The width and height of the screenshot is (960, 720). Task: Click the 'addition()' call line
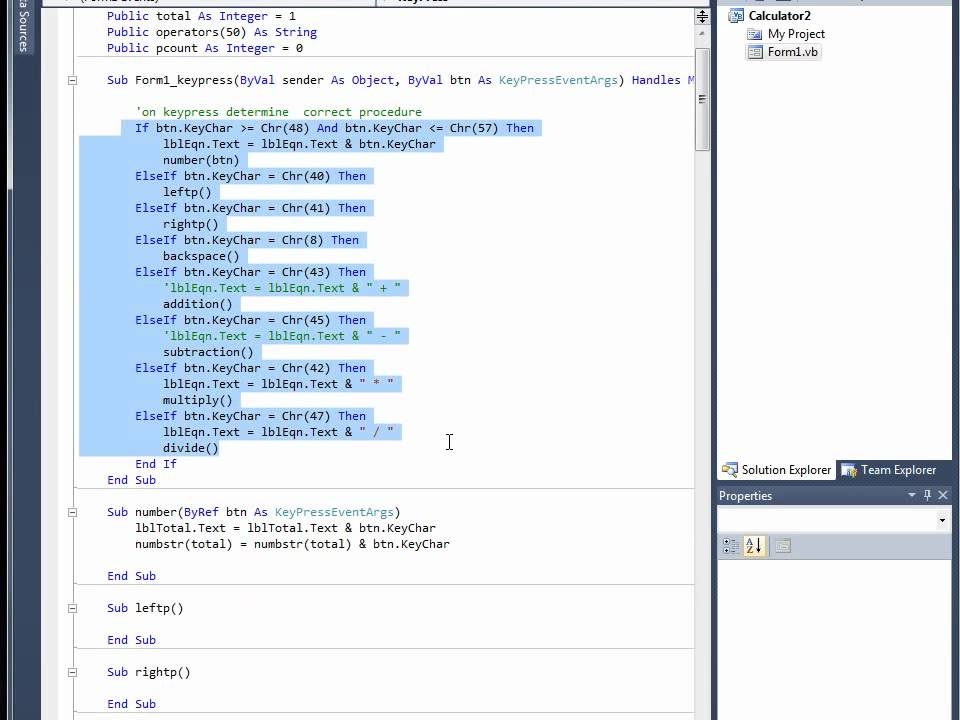point(198,304)
